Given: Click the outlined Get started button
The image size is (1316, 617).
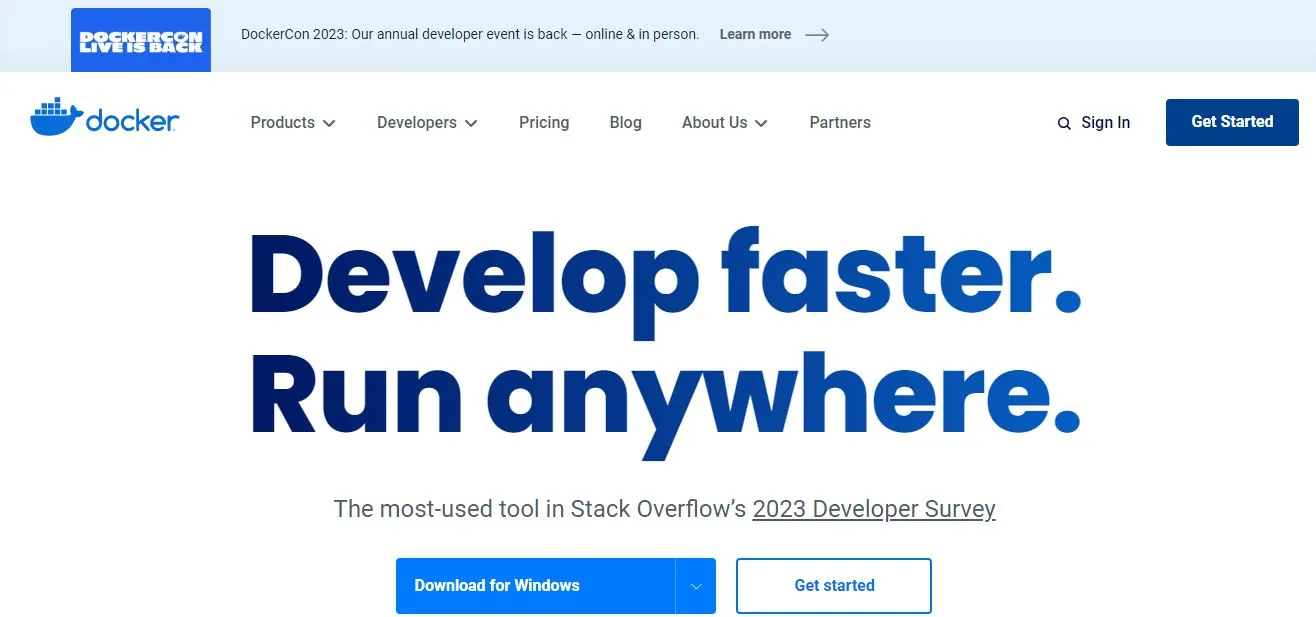Looking at the screenshot, I should [x=834, y=586].
